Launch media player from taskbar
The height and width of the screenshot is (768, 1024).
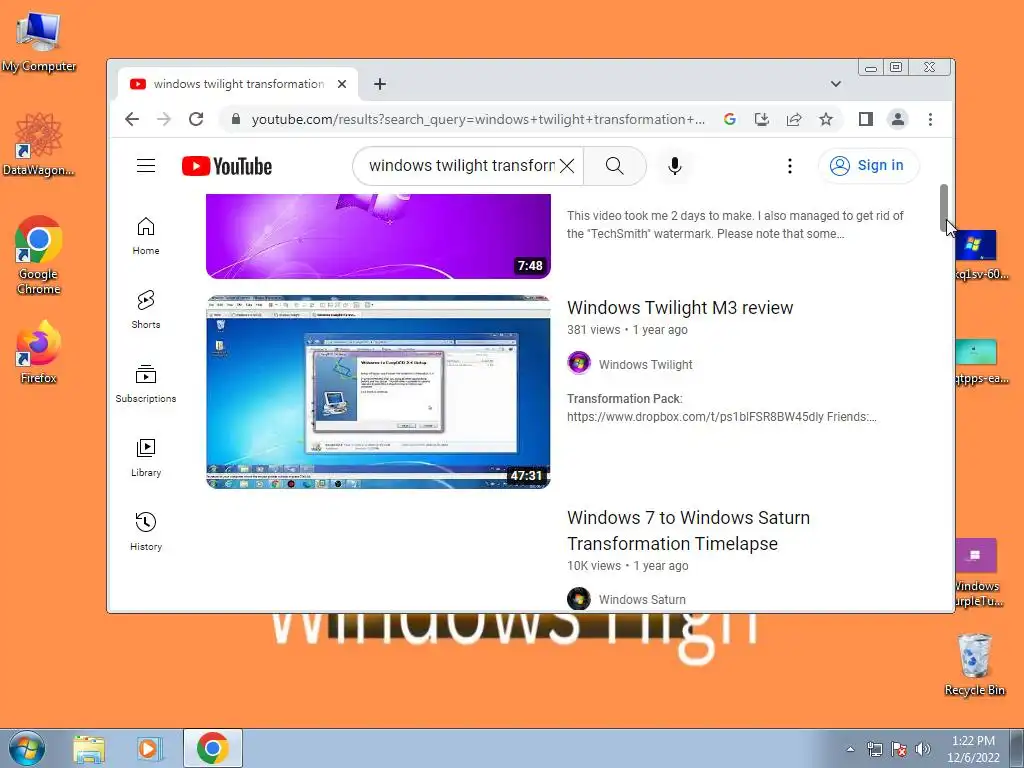point(148,748)
